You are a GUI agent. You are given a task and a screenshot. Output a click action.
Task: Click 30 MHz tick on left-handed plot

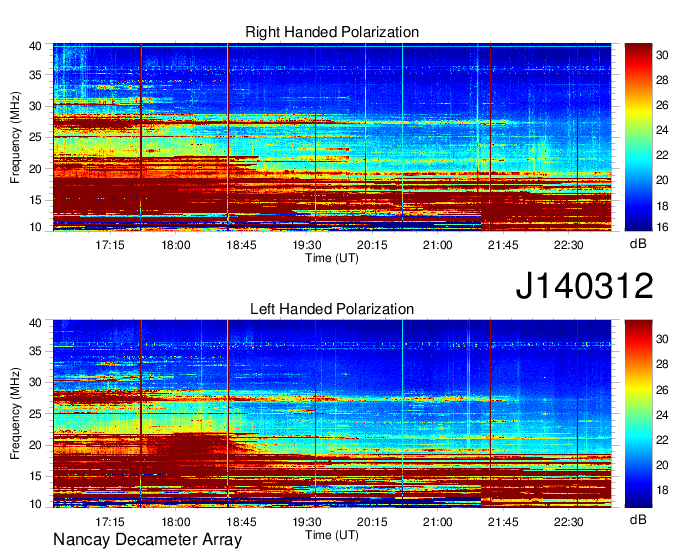coord(35,382)
